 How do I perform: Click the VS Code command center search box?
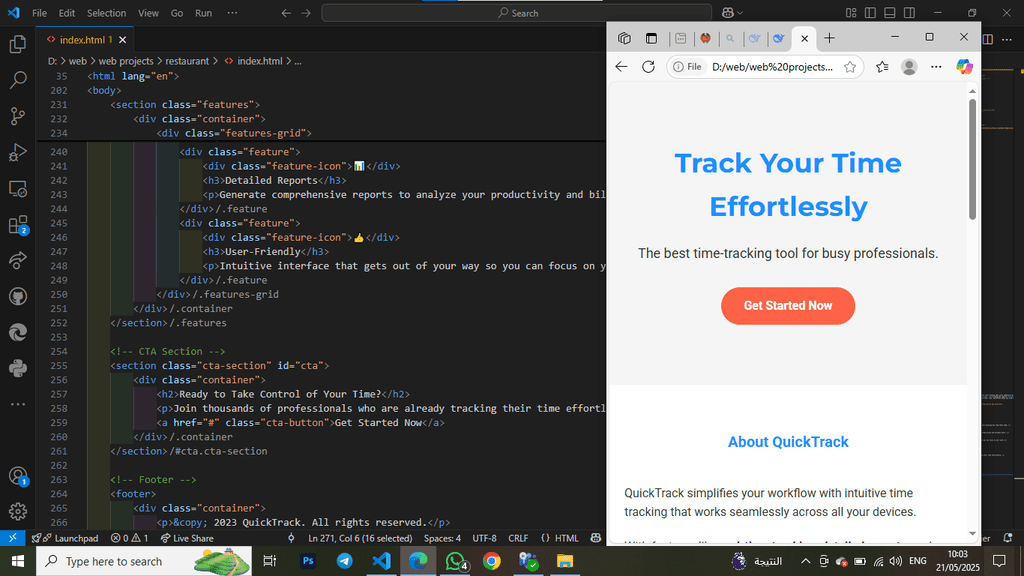point(517,13)
